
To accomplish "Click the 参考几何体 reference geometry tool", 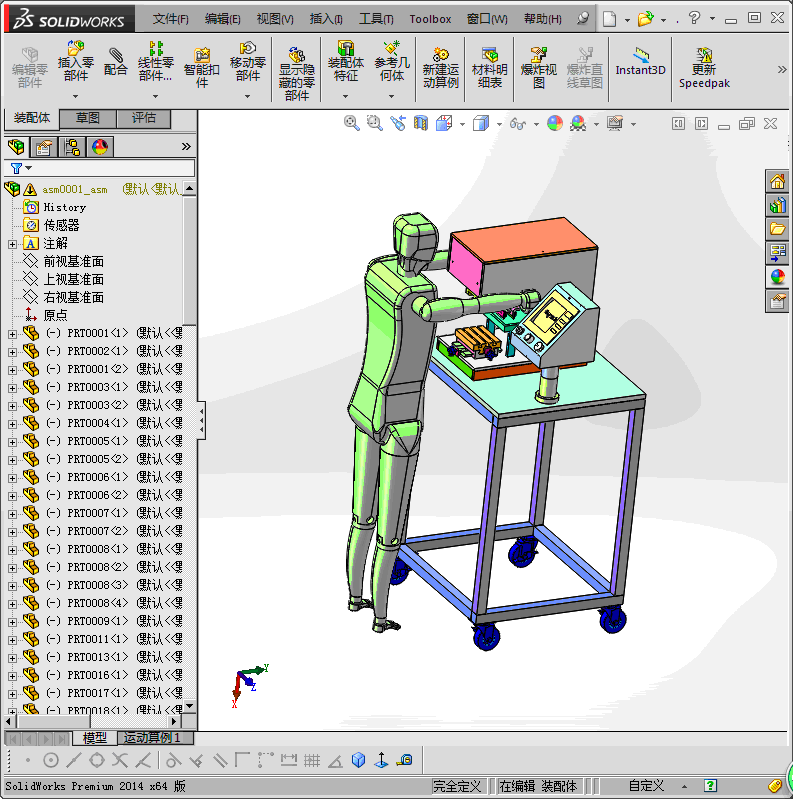I will coord(392,62).
